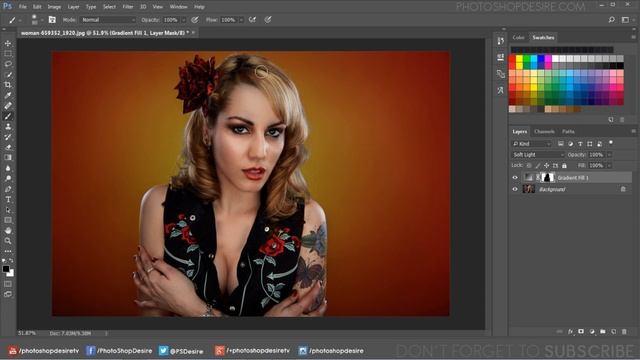Select the Dodge tool

click(x=8, y=178)
